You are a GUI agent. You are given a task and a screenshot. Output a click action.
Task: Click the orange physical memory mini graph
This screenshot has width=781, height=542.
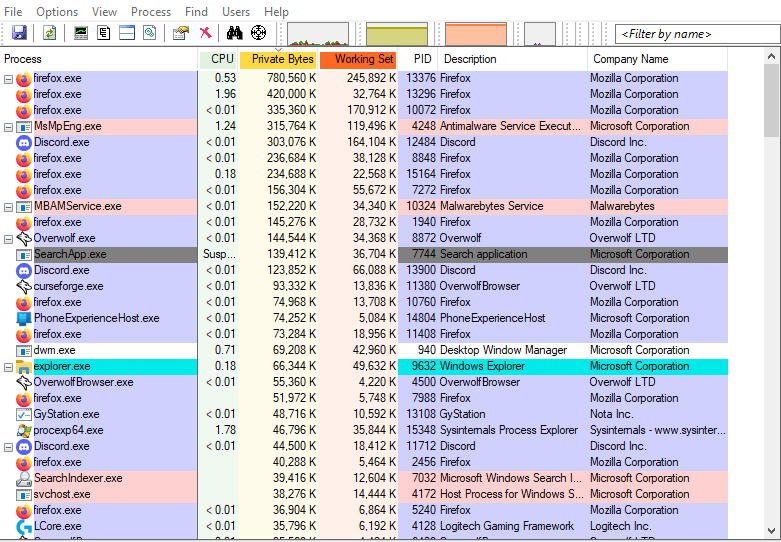point(476,34)
